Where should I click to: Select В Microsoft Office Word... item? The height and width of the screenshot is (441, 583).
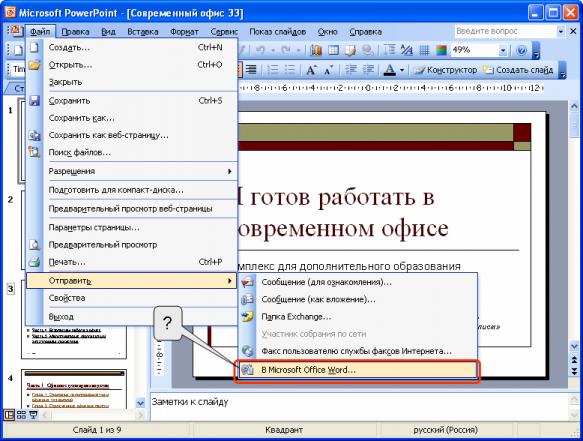tap(358, 370)
